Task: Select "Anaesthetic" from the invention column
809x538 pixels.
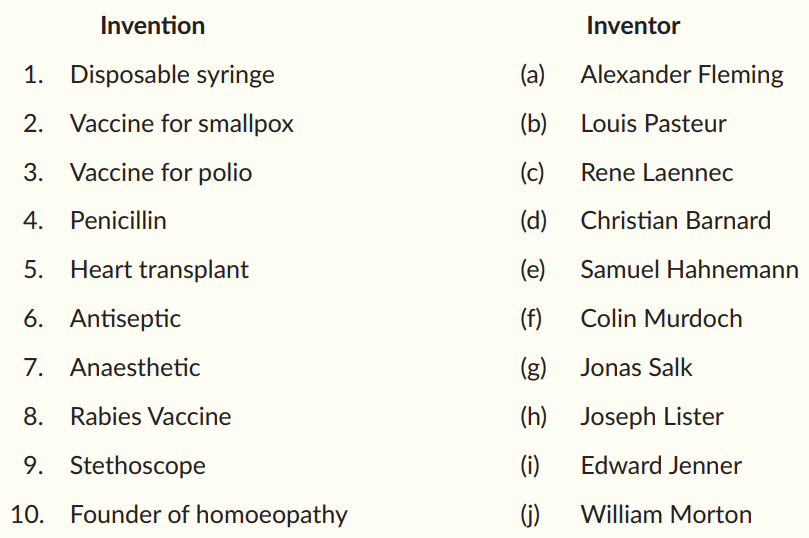Action: 135,368
